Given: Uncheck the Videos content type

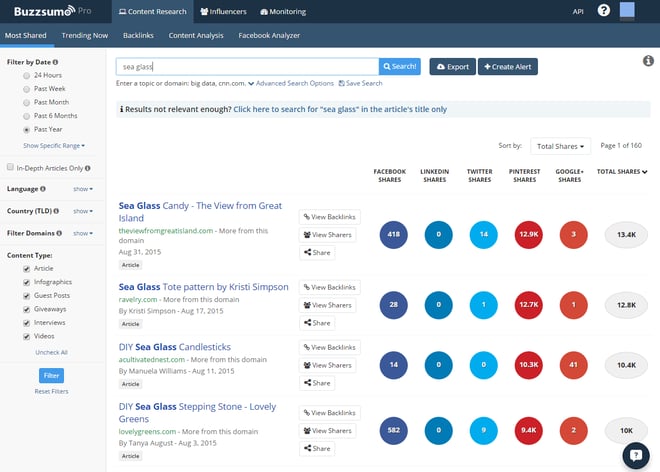Looking at the screenshot, I should pyautogui.click(x=27, y=336).
